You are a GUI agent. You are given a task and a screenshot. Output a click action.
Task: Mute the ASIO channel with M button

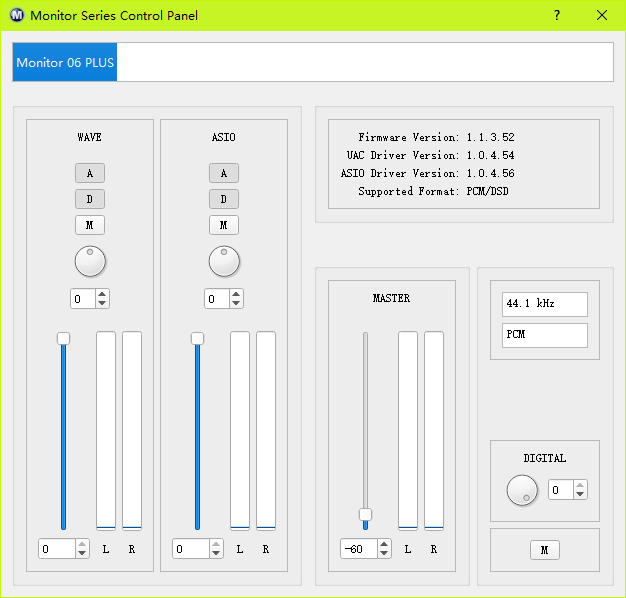[x=224, y=225]
